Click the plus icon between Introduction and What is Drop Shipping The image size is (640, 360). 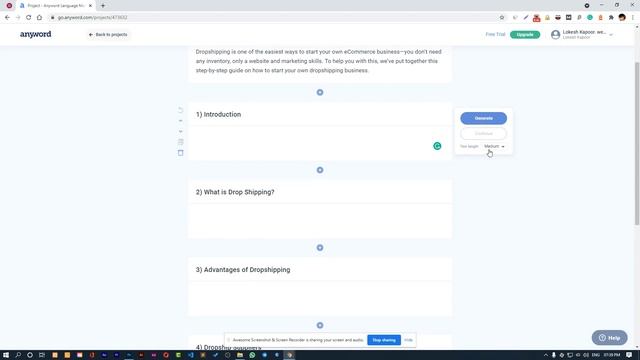[x=320, y=170]
